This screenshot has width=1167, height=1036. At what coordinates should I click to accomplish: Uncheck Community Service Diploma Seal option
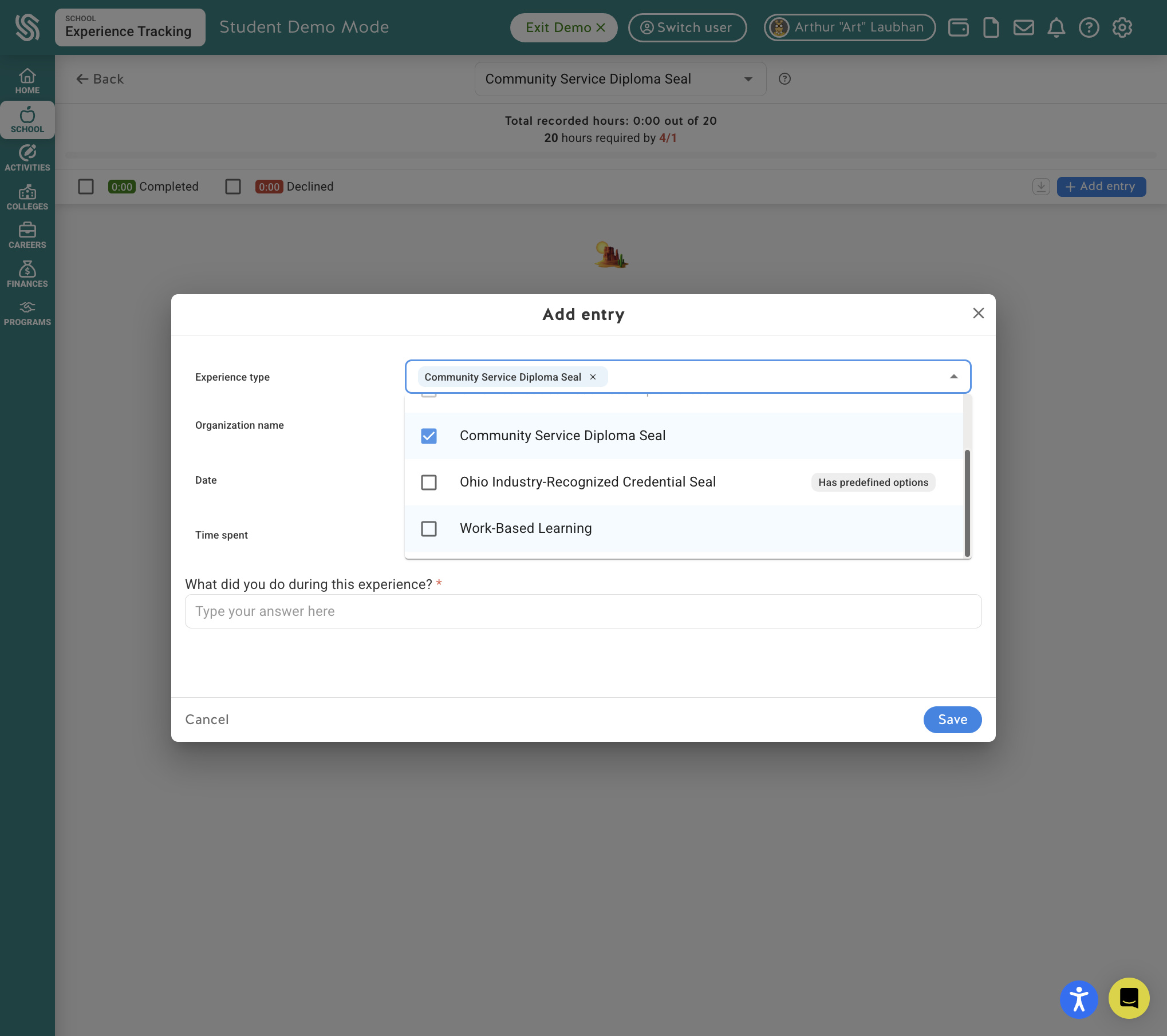(429, 436)
